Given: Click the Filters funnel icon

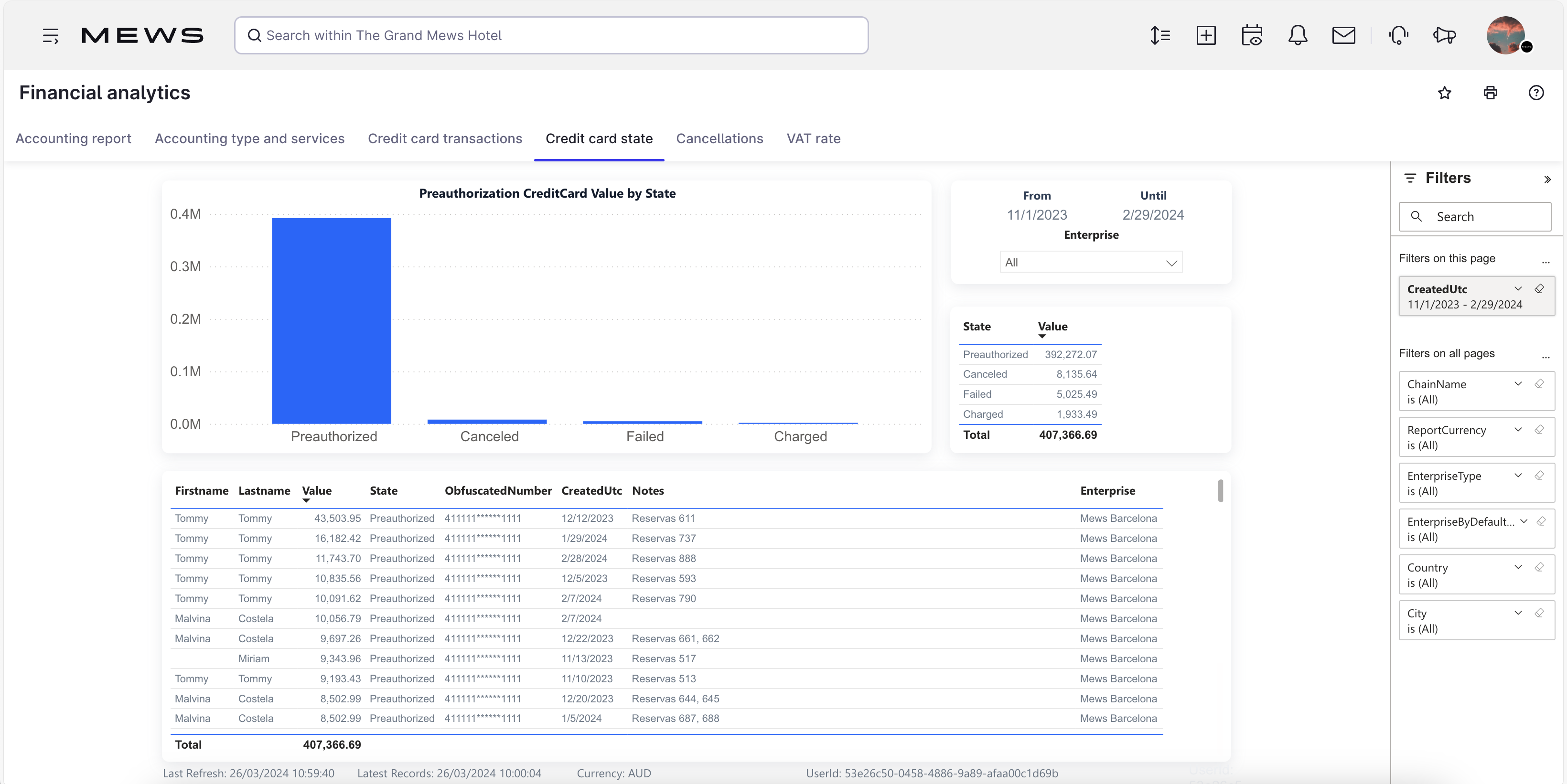Looking at the screenshot, I should [1410, 178].
